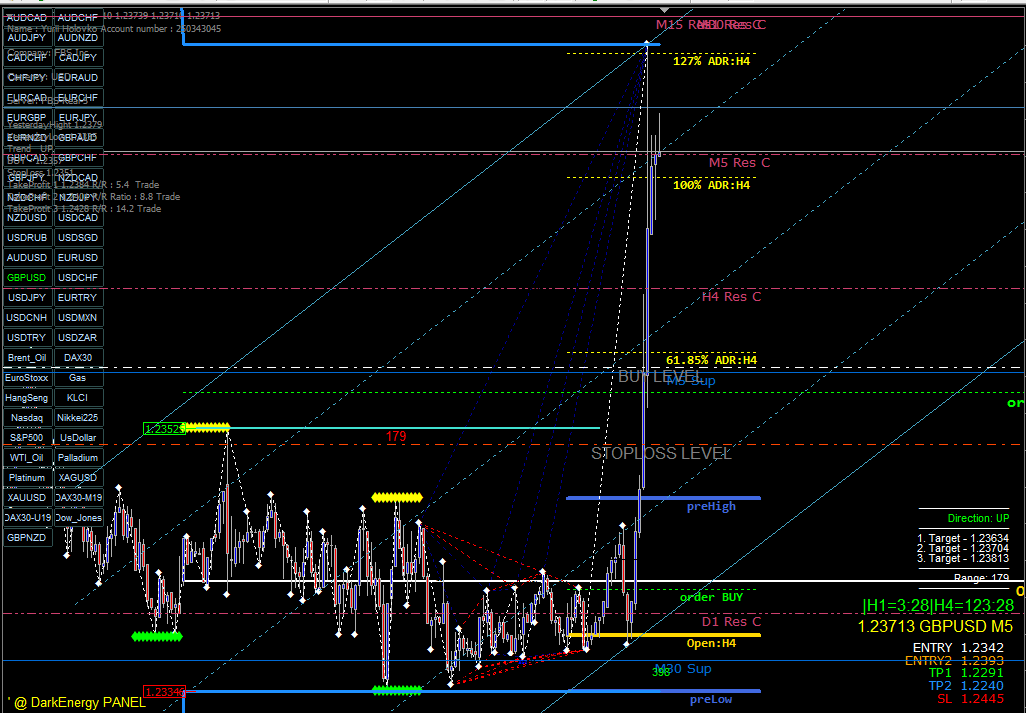Click the 'order BUY' chart label
Image resolution: width=1026 pixels, height=713 pixels.
click(711, 597)
